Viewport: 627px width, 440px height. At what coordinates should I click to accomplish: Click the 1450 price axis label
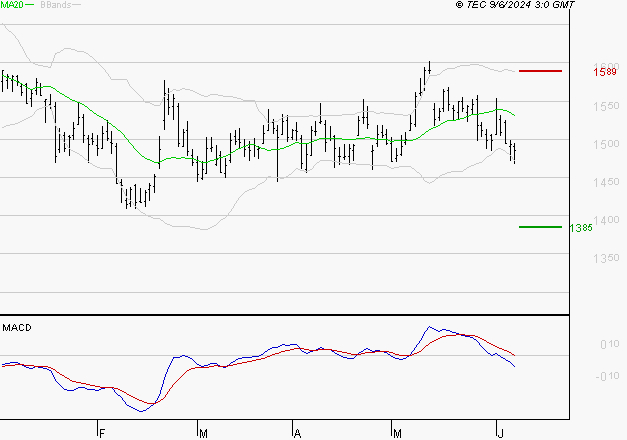tap(606, 182)
